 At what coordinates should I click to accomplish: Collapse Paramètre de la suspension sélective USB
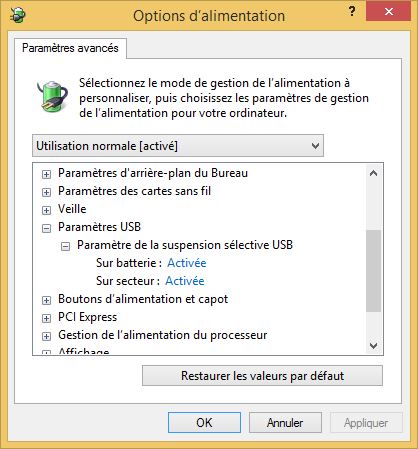65,246
